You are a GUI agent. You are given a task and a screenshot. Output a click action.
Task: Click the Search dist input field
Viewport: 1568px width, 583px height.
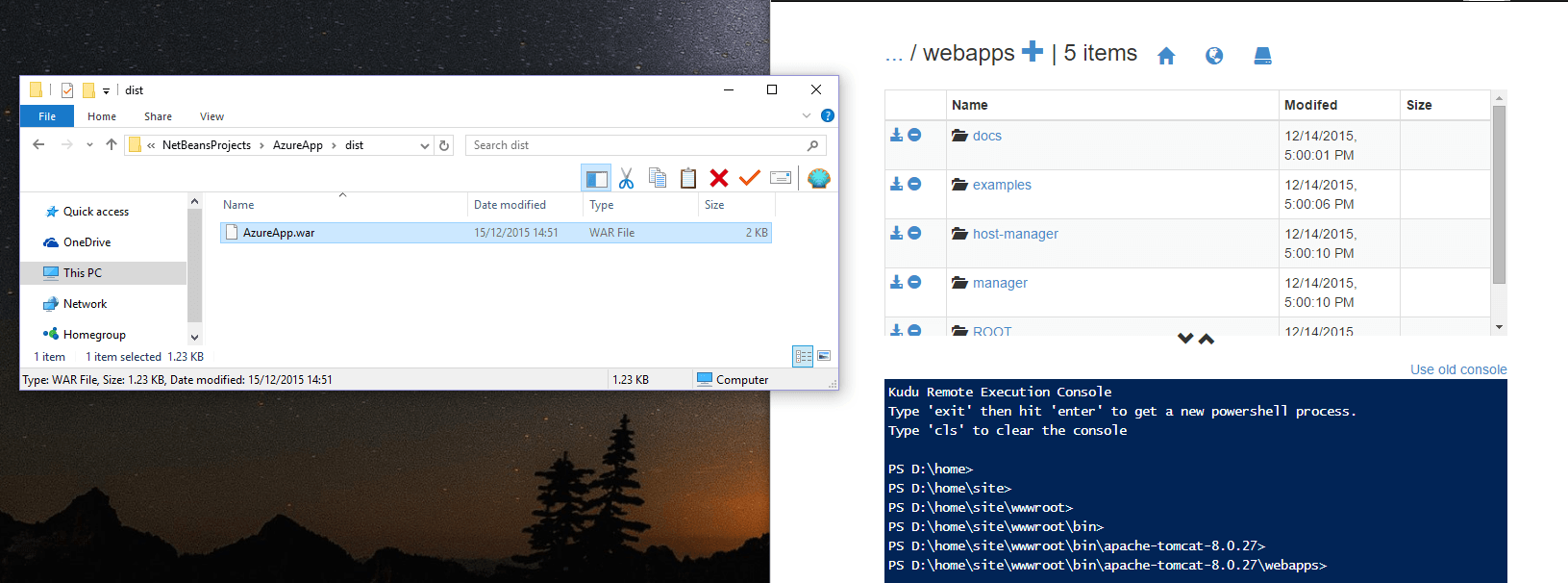pos(636,145)
